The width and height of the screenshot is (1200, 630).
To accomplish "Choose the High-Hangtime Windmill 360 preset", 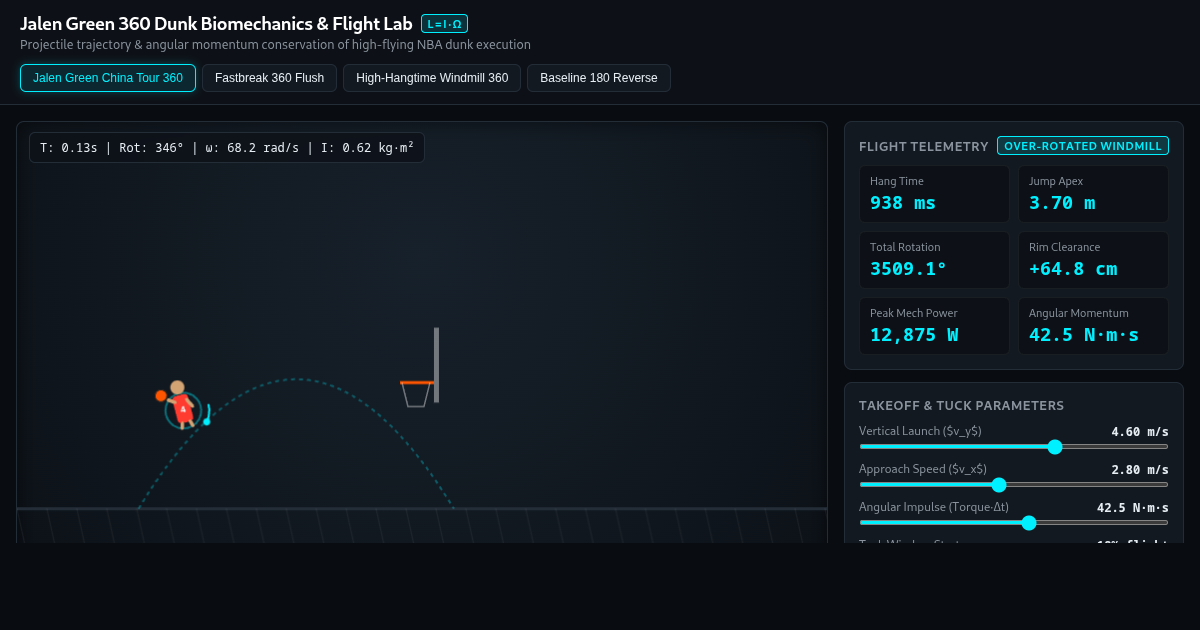I will point(432,78).
